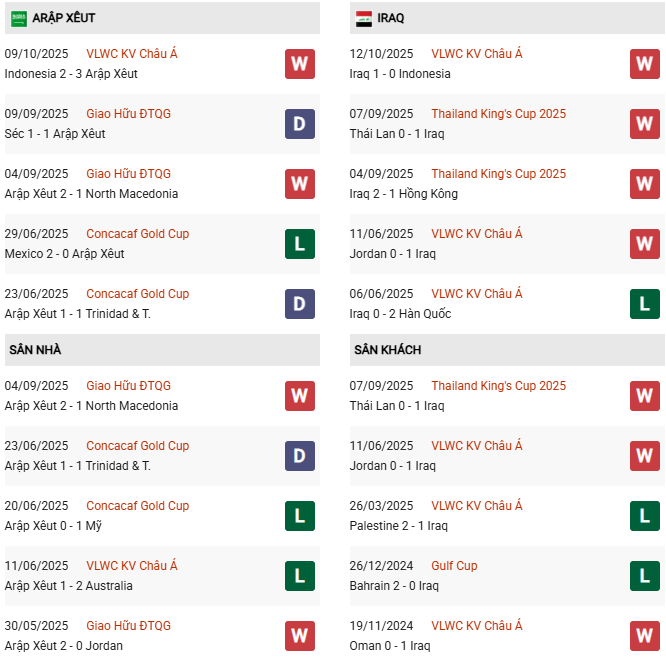Select L badge for Arập Xêut 0 - 1 Mỹ
Viewport: 666px width, 657px height.
pyautogui.click(x=300, y=516)
